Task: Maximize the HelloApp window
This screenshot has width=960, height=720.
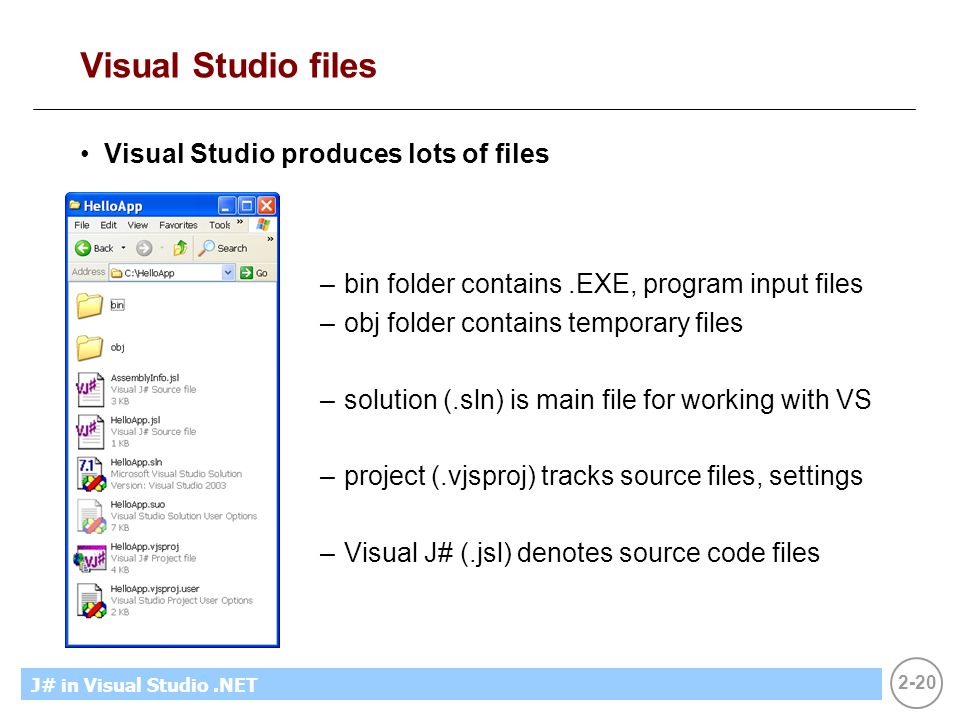Action: coord(246,205)
